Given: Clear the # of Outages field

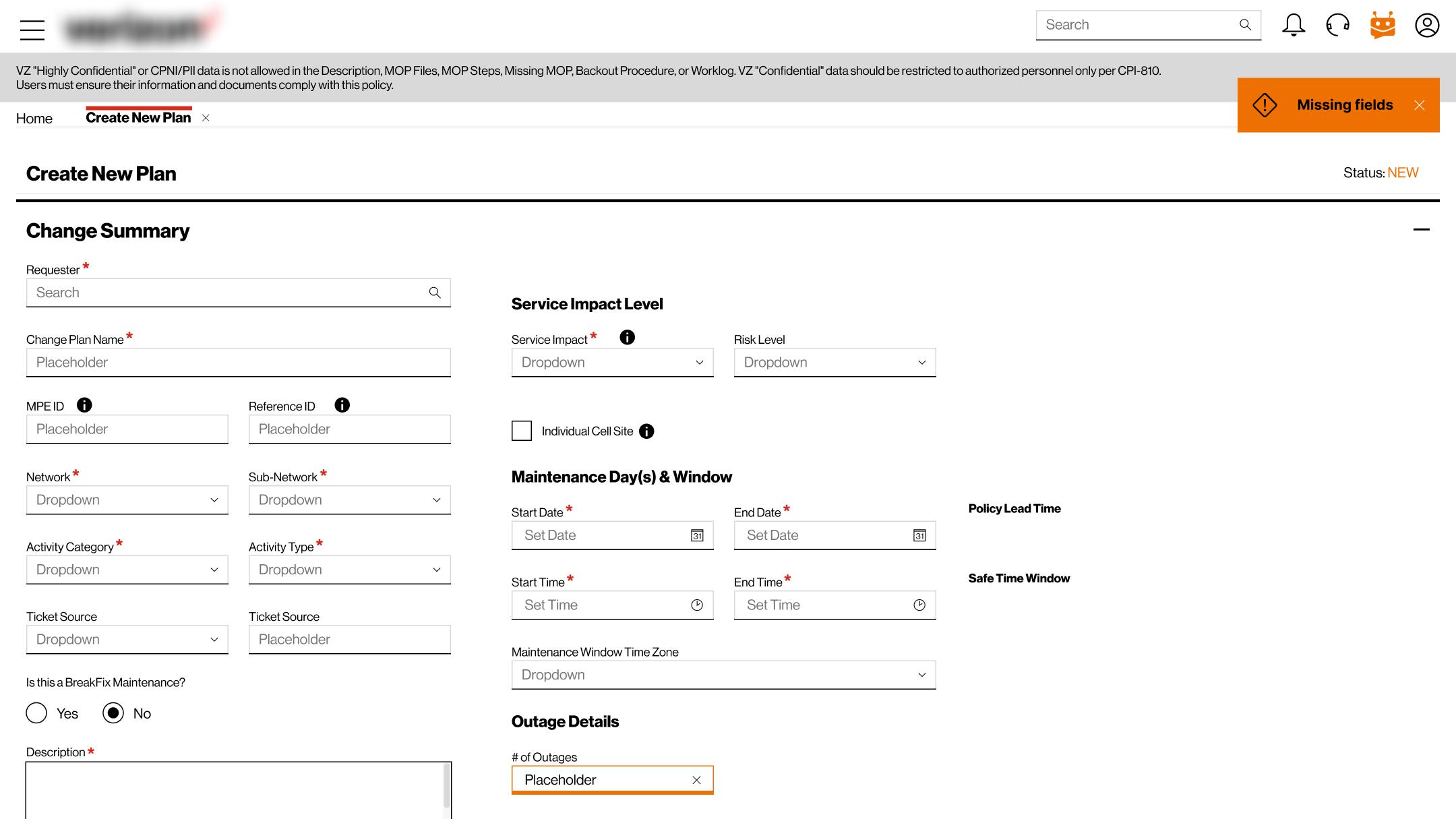Looking at the screenshot, I should (x=697, y=780).
